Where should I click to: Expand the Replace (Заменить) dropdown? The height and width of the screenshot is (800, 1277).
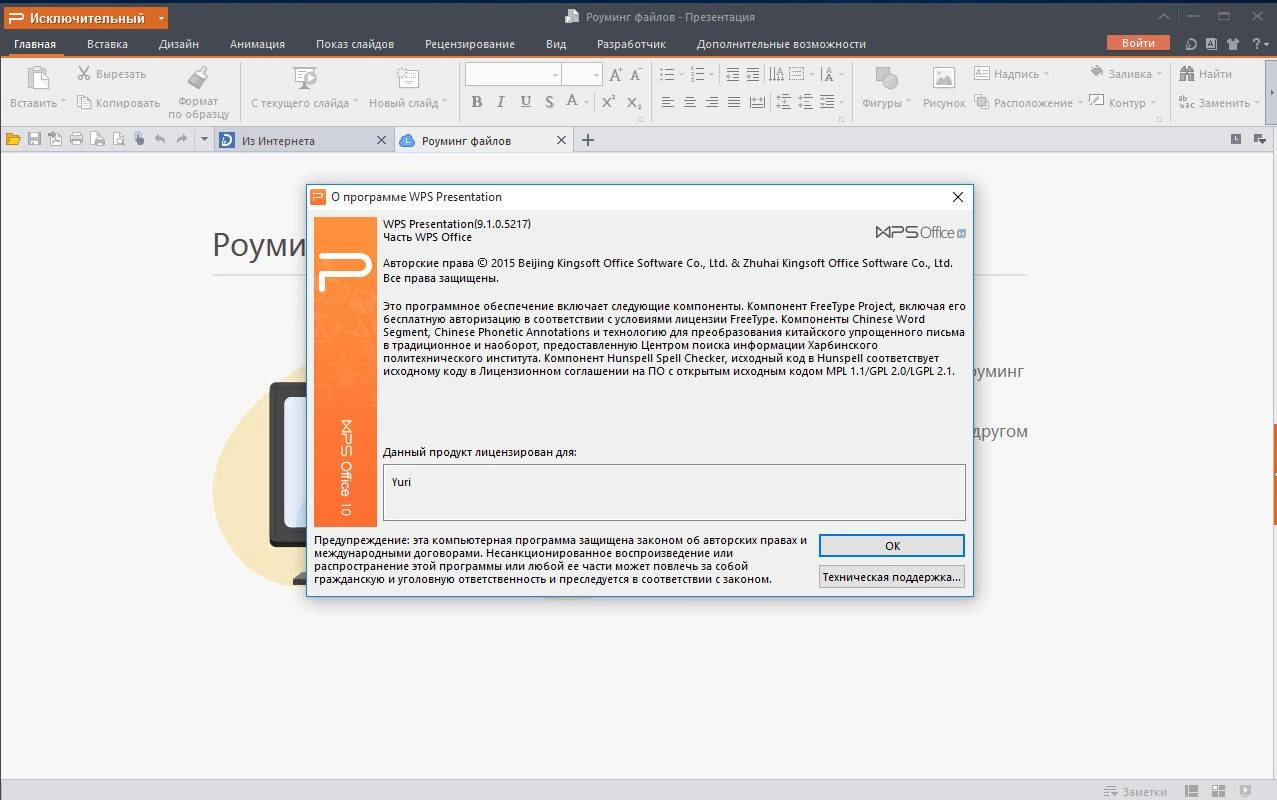(x=1257, y=103)
